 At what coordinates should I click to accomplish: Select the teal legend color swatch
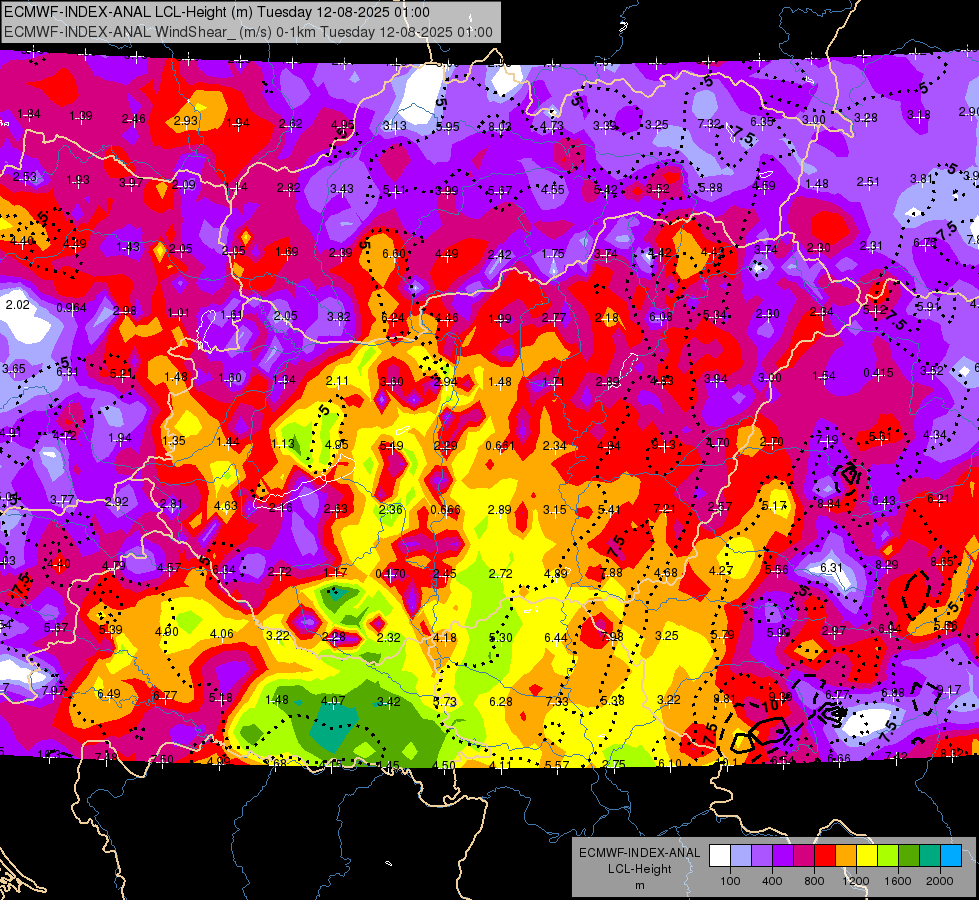tap(930, 856)
